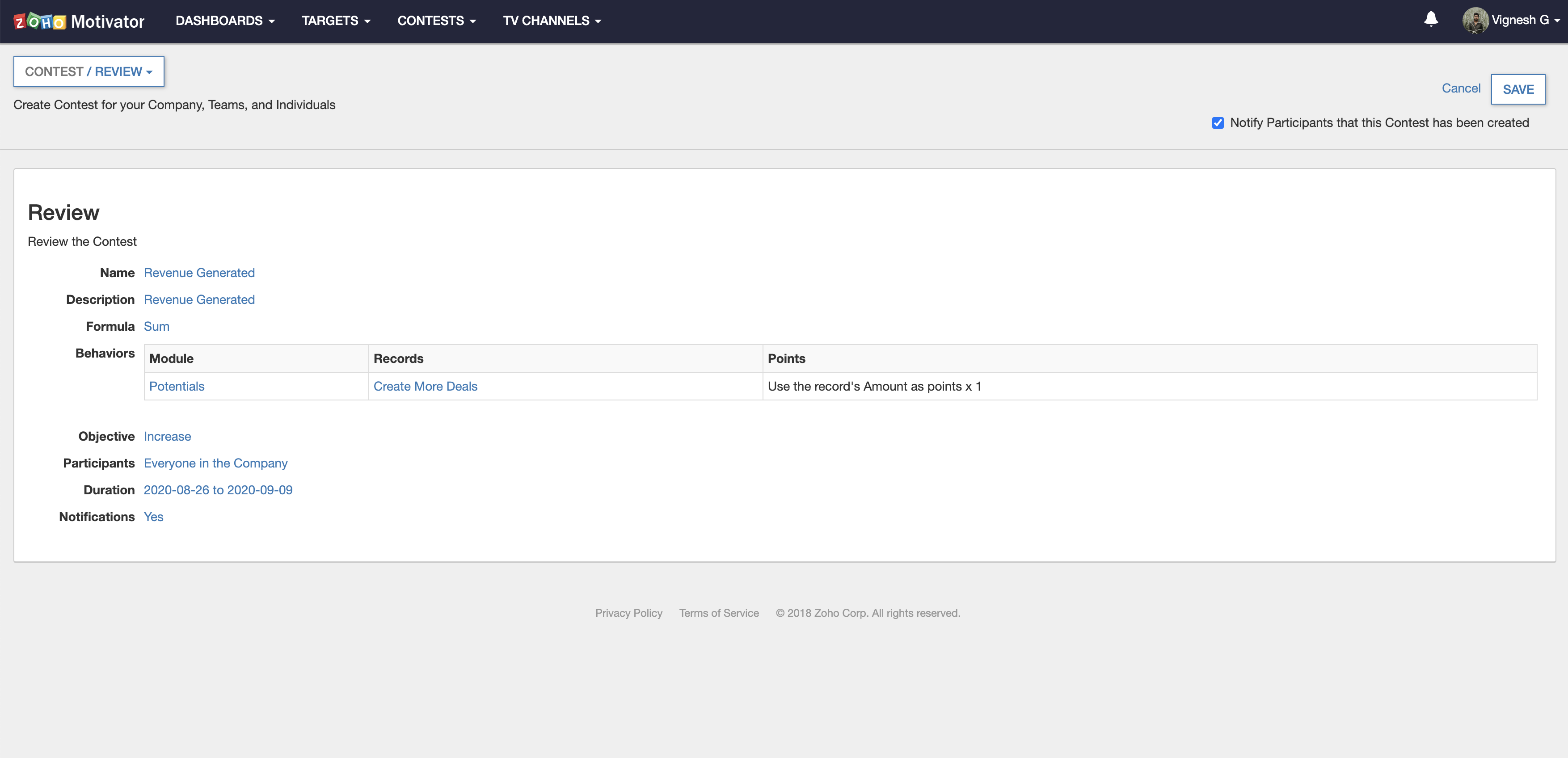Open Terms of Service footer link

(x=719, y=613)
